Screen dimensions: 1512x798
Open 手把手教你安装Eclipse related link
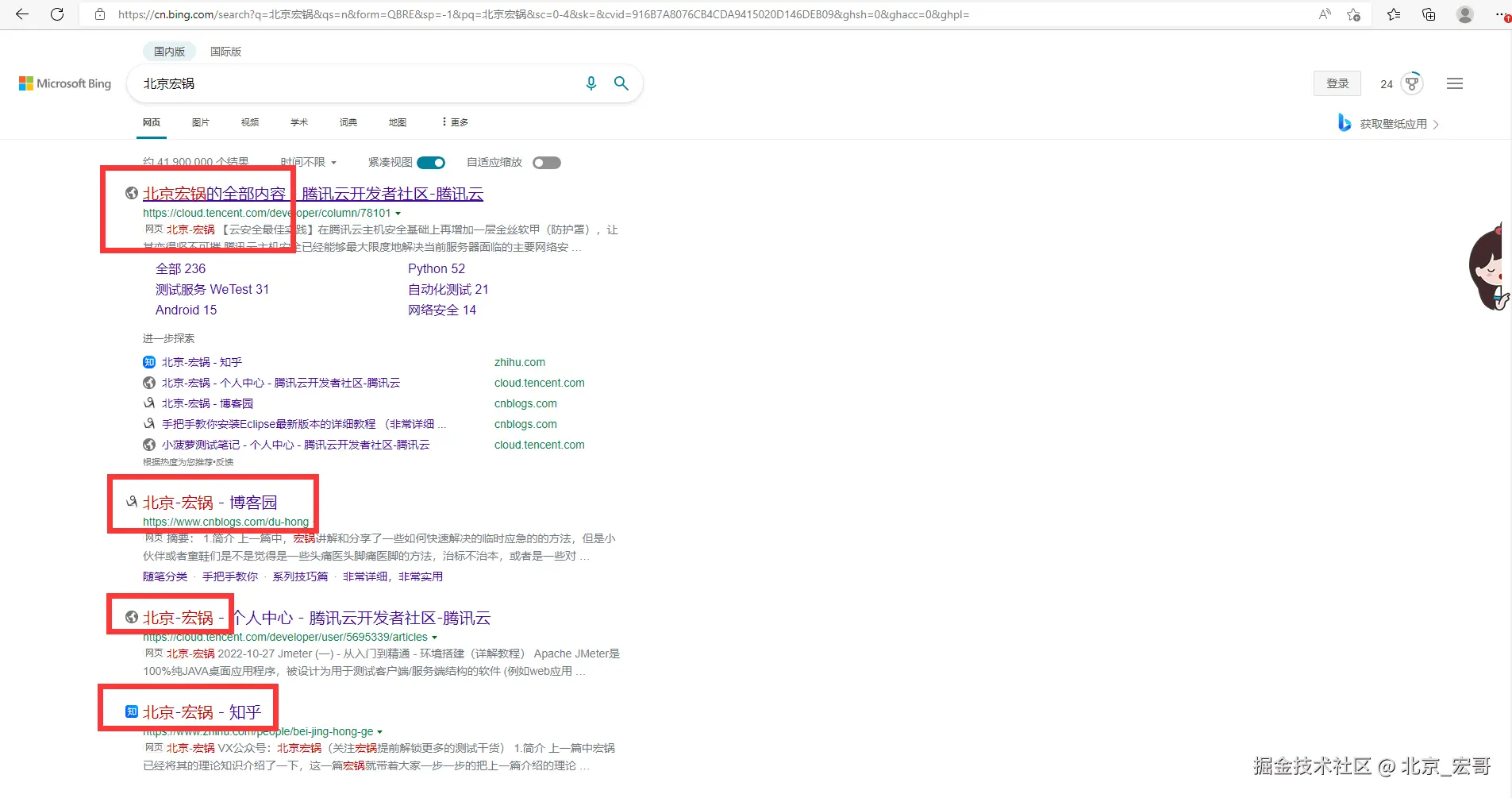304,424
